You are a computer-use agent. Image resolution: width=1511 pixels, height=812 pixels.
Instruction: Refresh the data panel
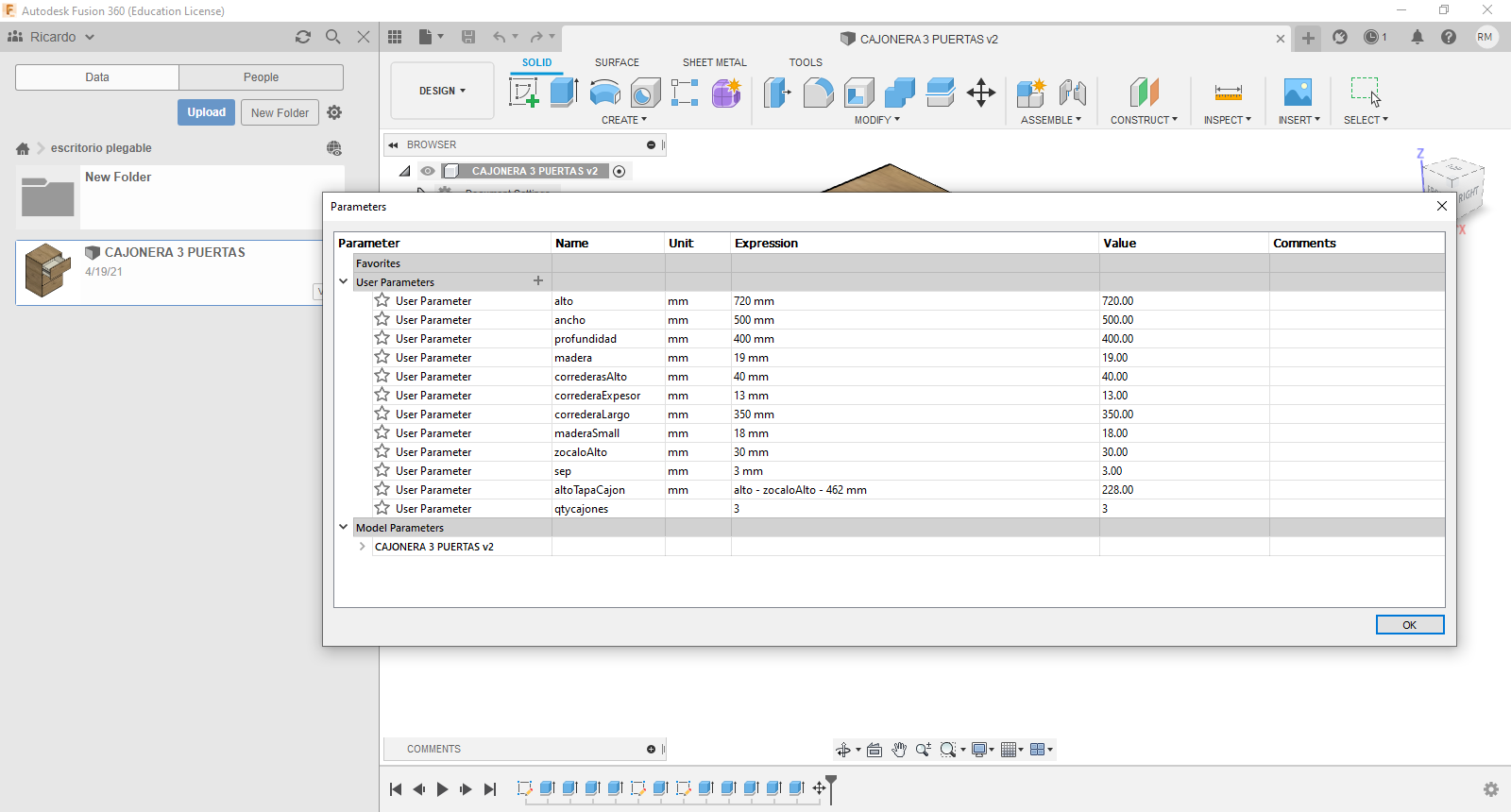303,37
